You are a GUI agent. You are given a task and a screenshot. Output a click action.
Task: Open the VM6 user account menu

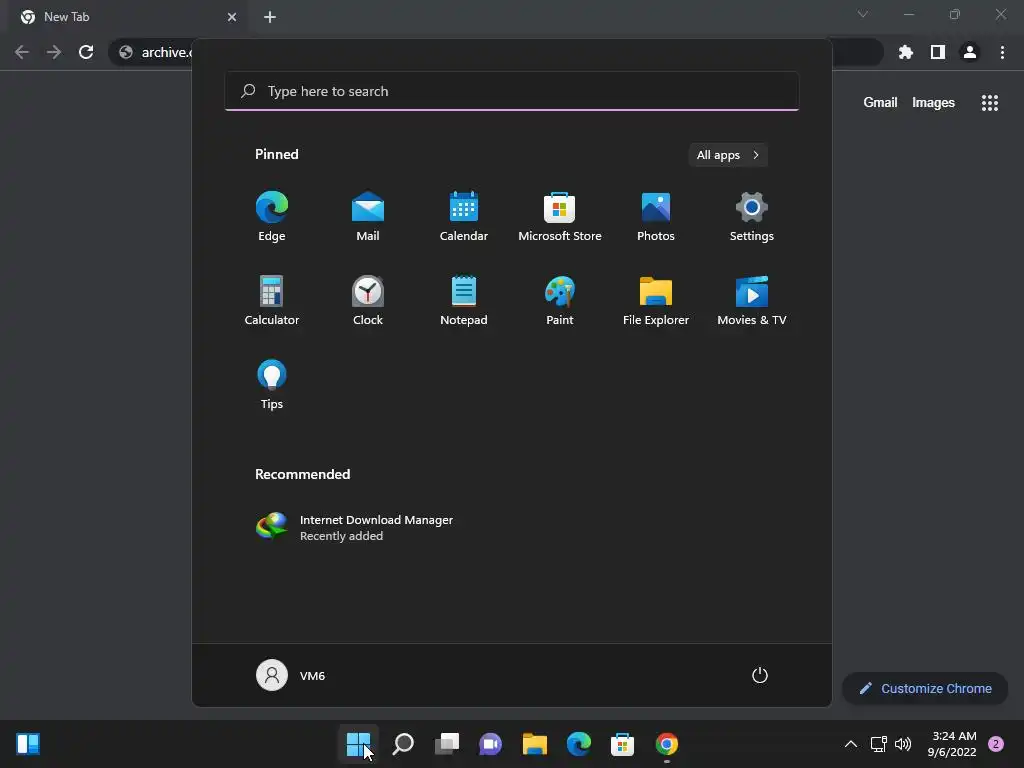291,675
